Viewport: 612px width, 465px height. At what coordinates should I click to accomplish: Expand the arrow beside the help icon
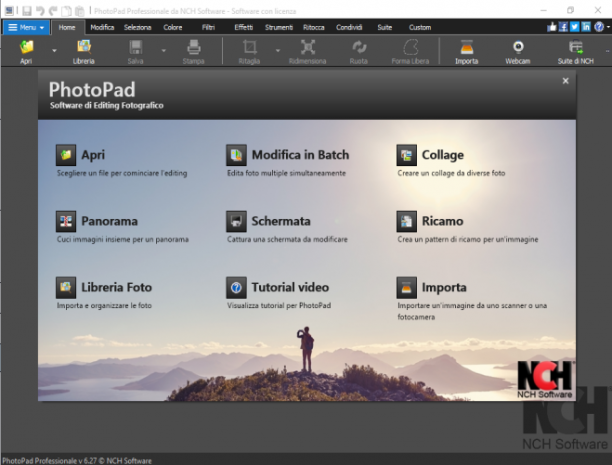608,27
